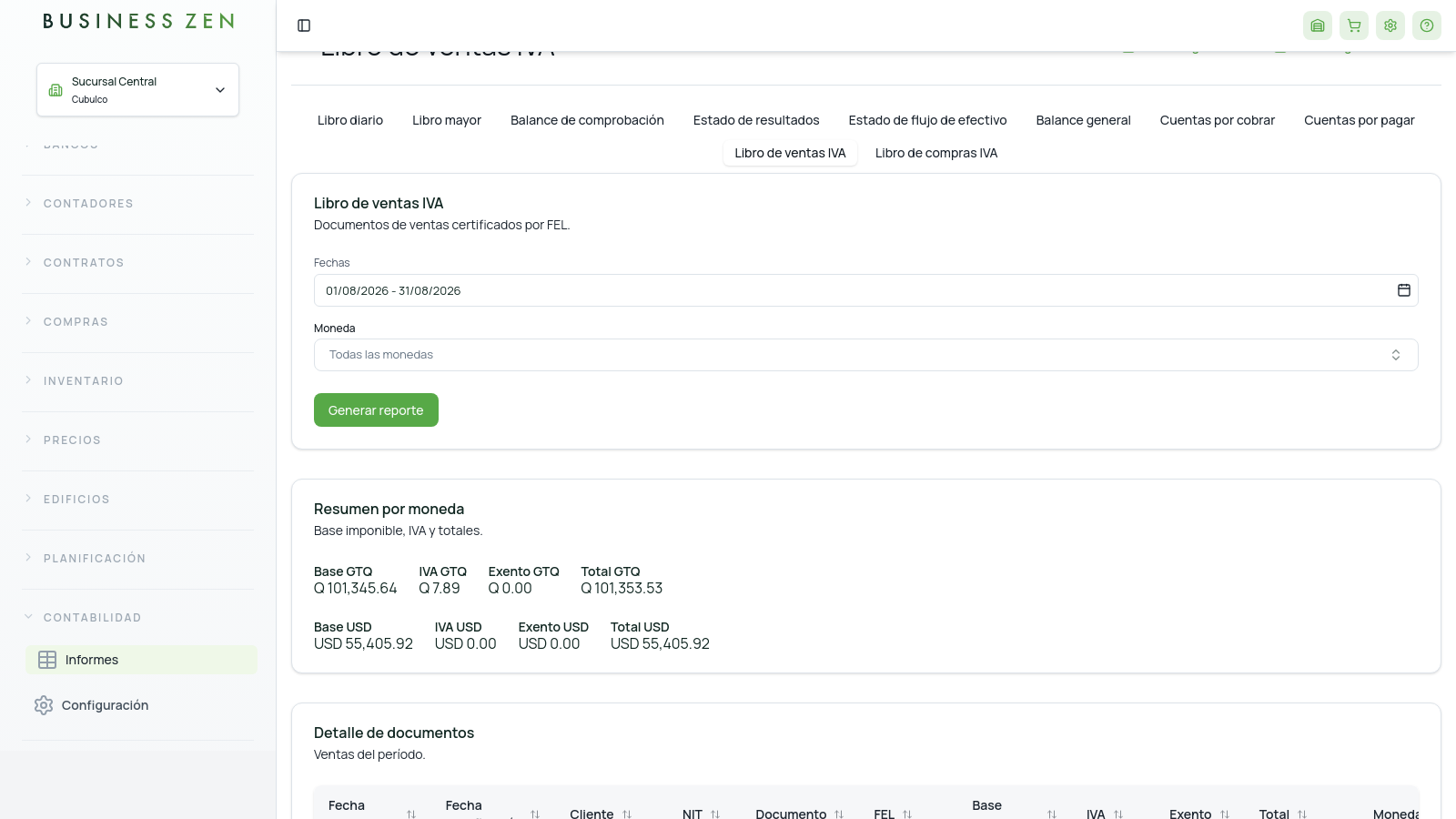The height and width of the screenshot is (819, 1456).
Task: Click the Informes table icon
Action: coord(47,660)
